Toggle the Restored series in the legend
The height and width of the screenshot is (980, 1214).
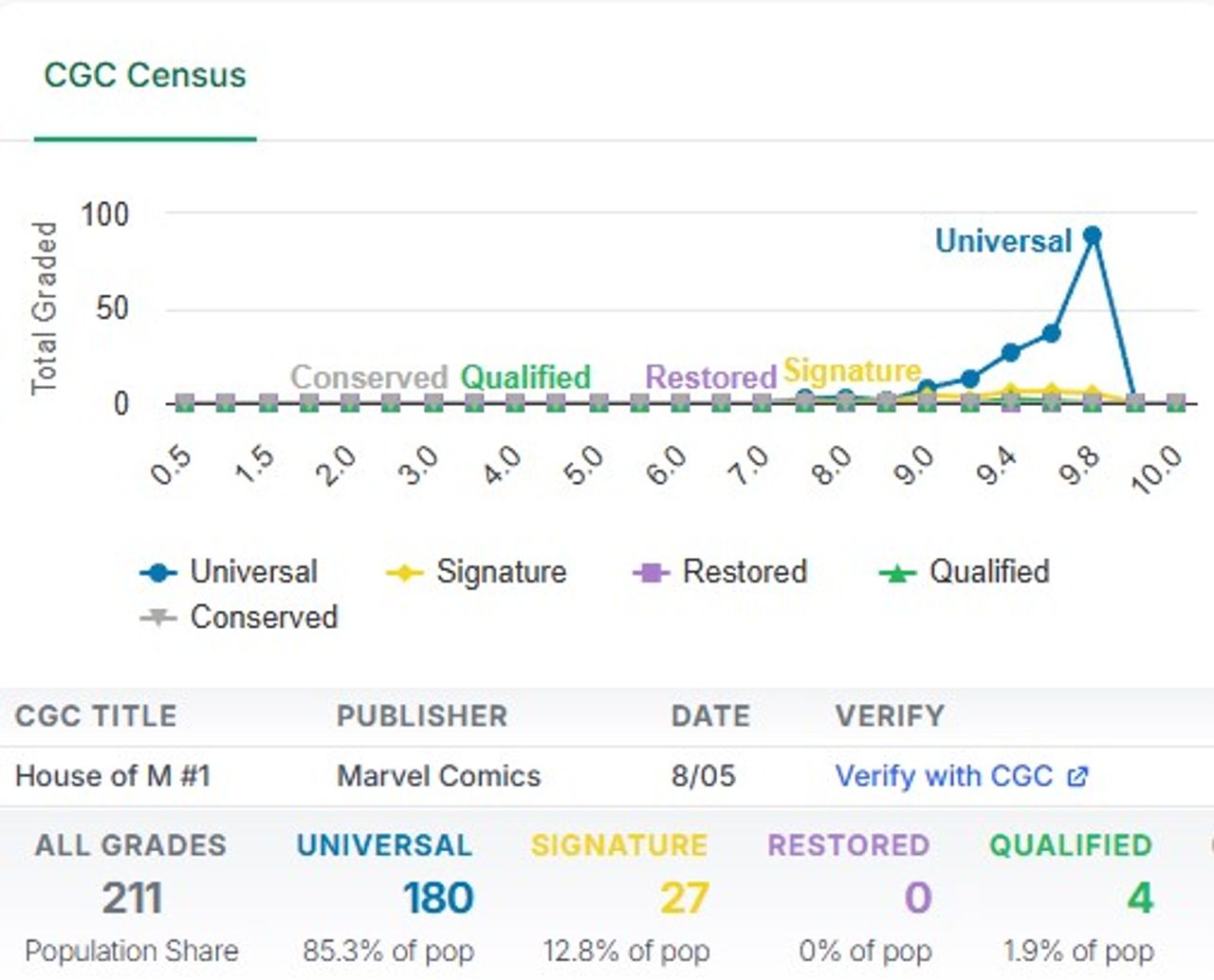720,572
